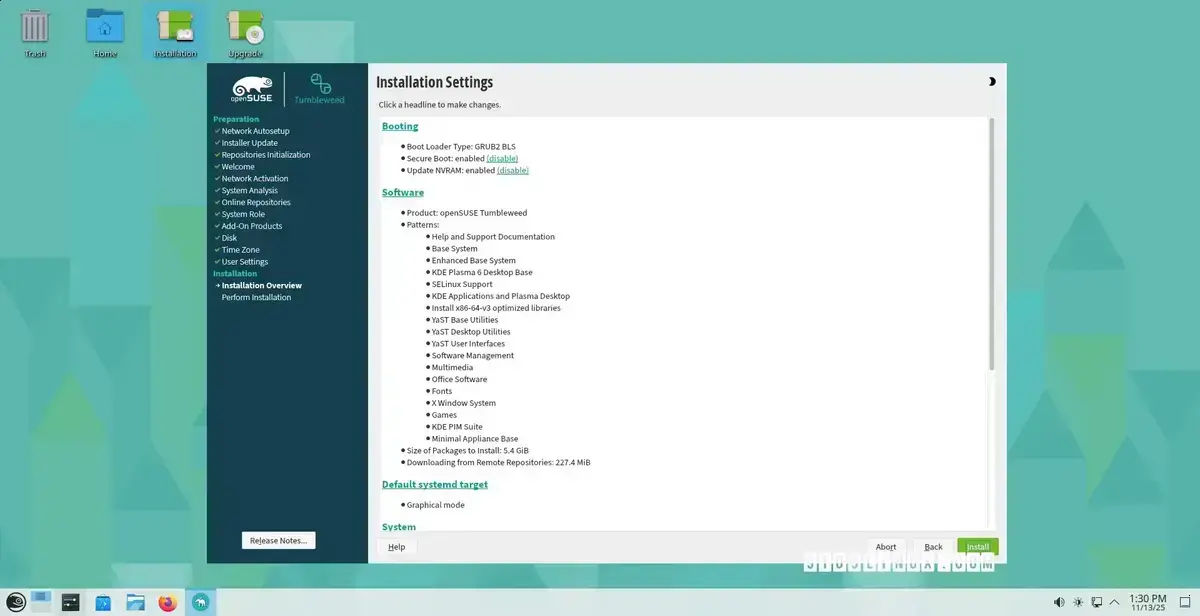Open the Trash desktop icon
Image resolution: width=1200 pixels, height=616 pixels.
click(x=35, y=33)
